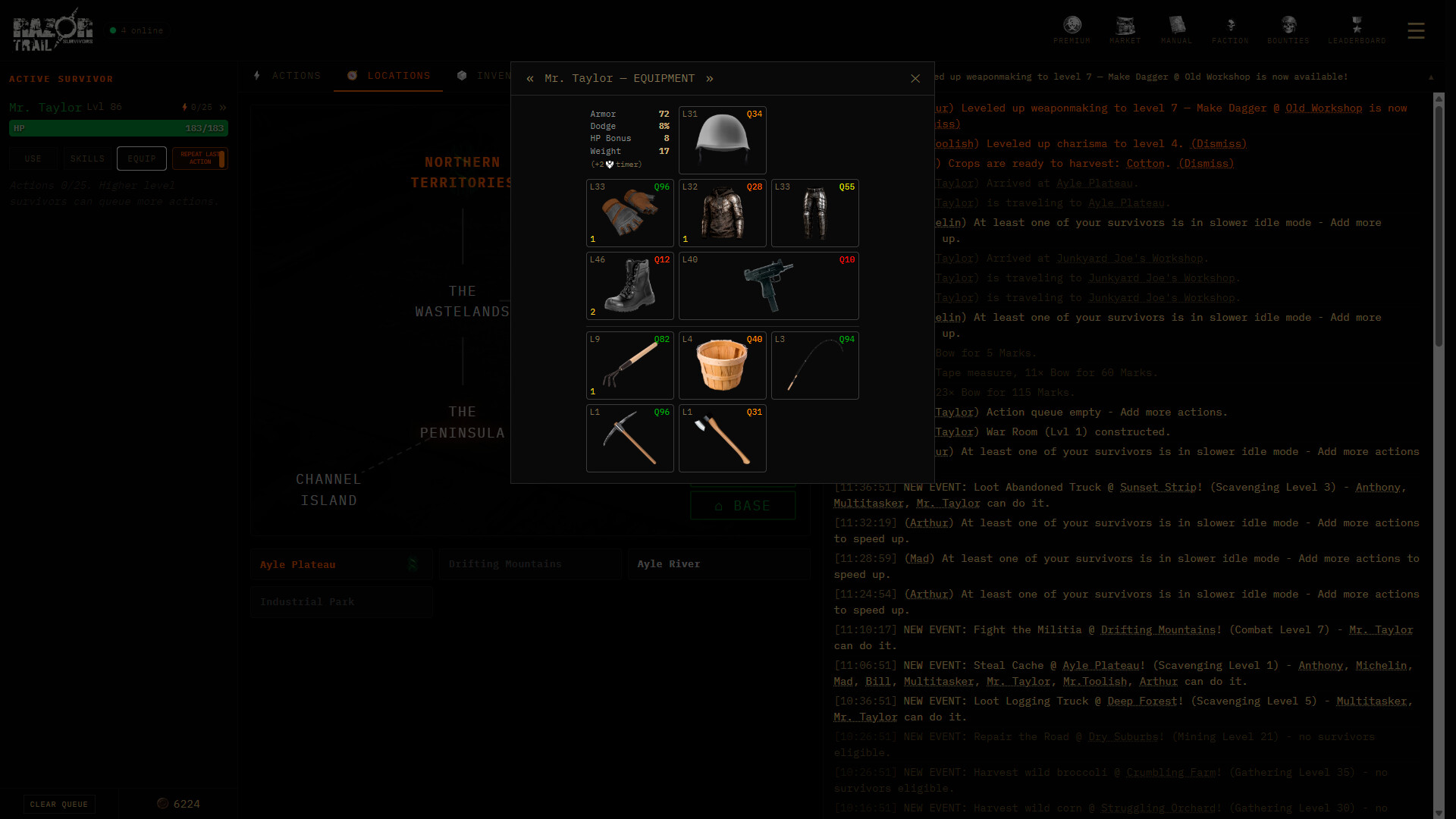The width and height of the screenshot is (1456, 819).
Task: Open the Manual icon
Action: (x=1176, y=30)
